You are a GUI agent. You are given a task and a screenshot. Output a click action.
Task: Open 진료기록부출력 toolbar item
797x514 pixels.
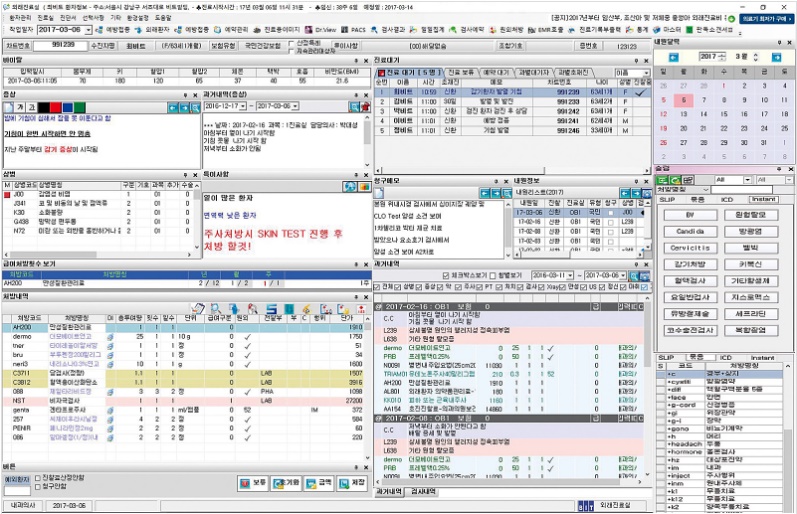point(594,30)
